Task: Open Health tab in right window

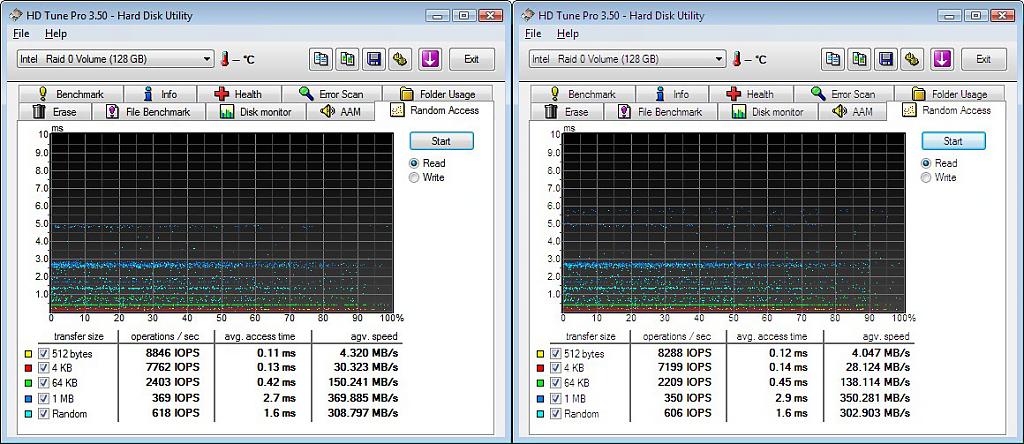Action: (750, 94)
